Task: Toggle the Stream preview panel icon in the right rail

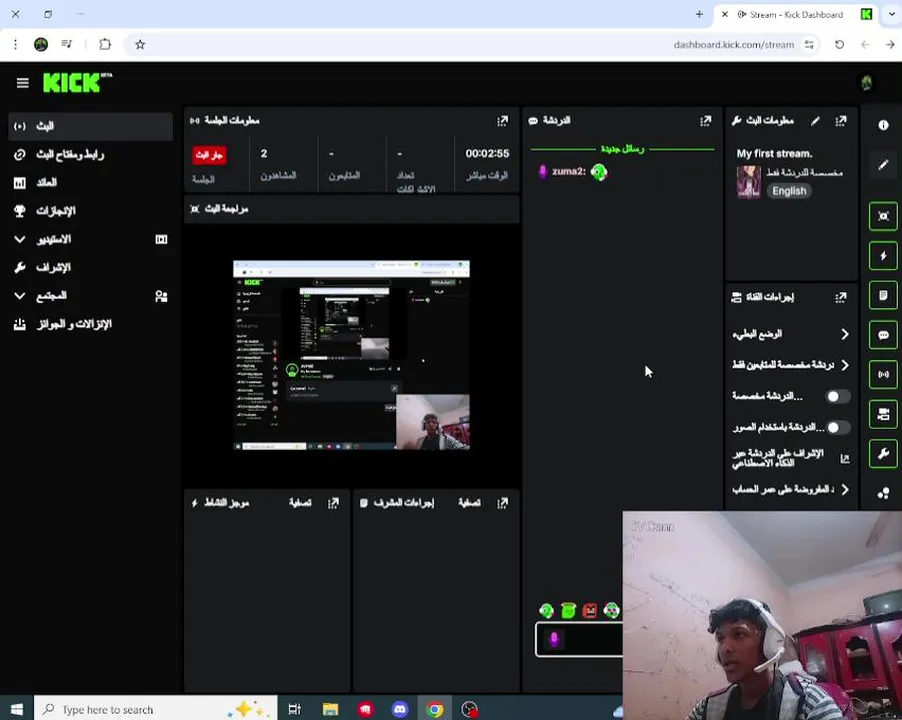Action: (883, 216)
